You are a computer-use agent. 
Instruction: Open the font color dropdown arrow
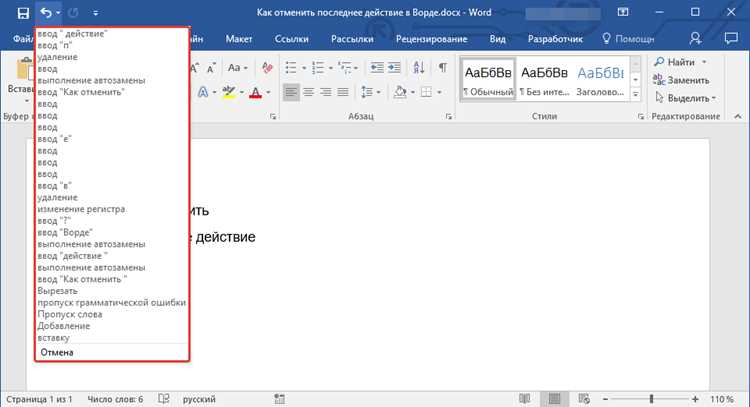point(268,92)
